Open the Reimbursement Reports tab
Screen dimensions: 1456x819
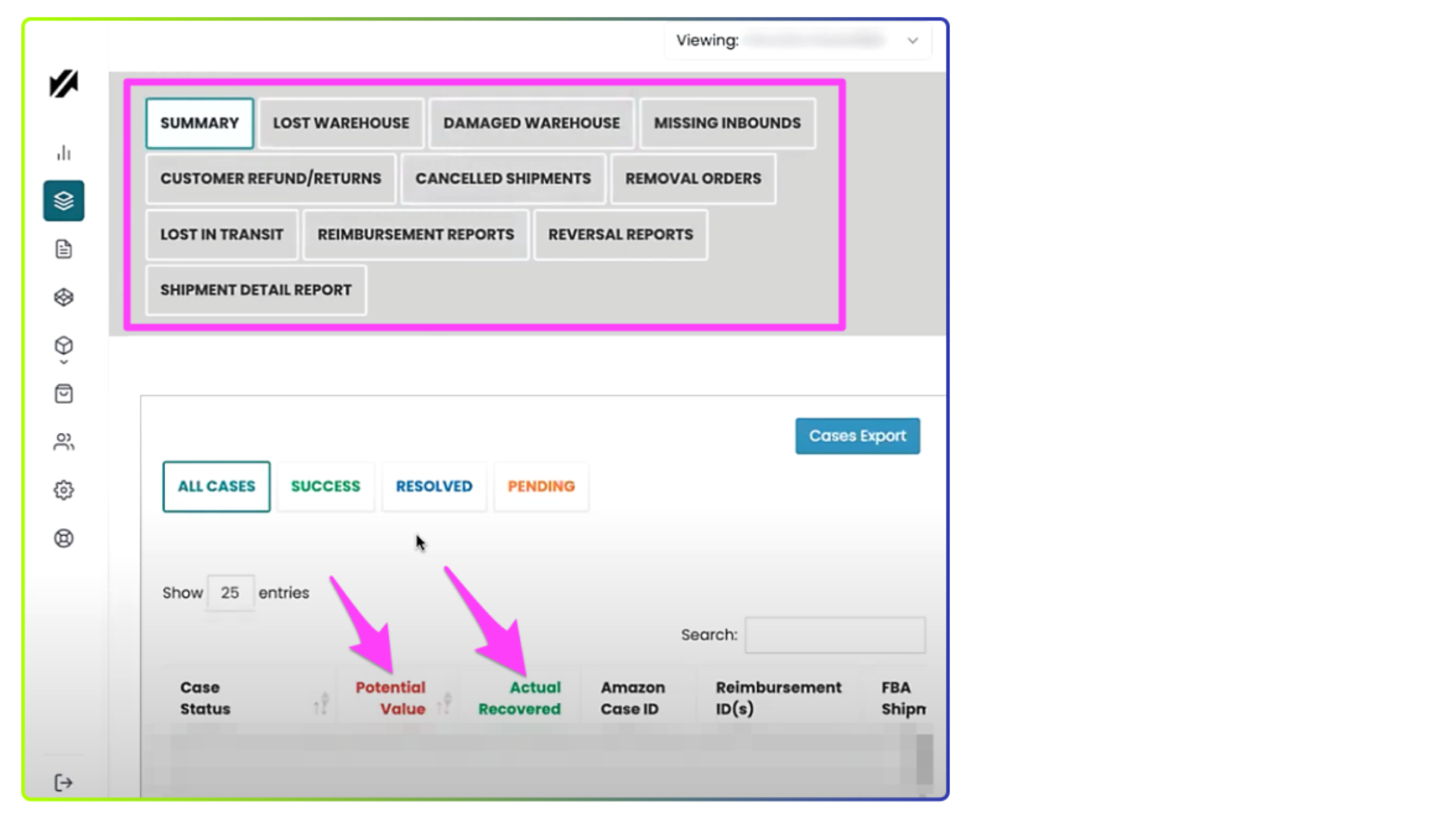415,235
